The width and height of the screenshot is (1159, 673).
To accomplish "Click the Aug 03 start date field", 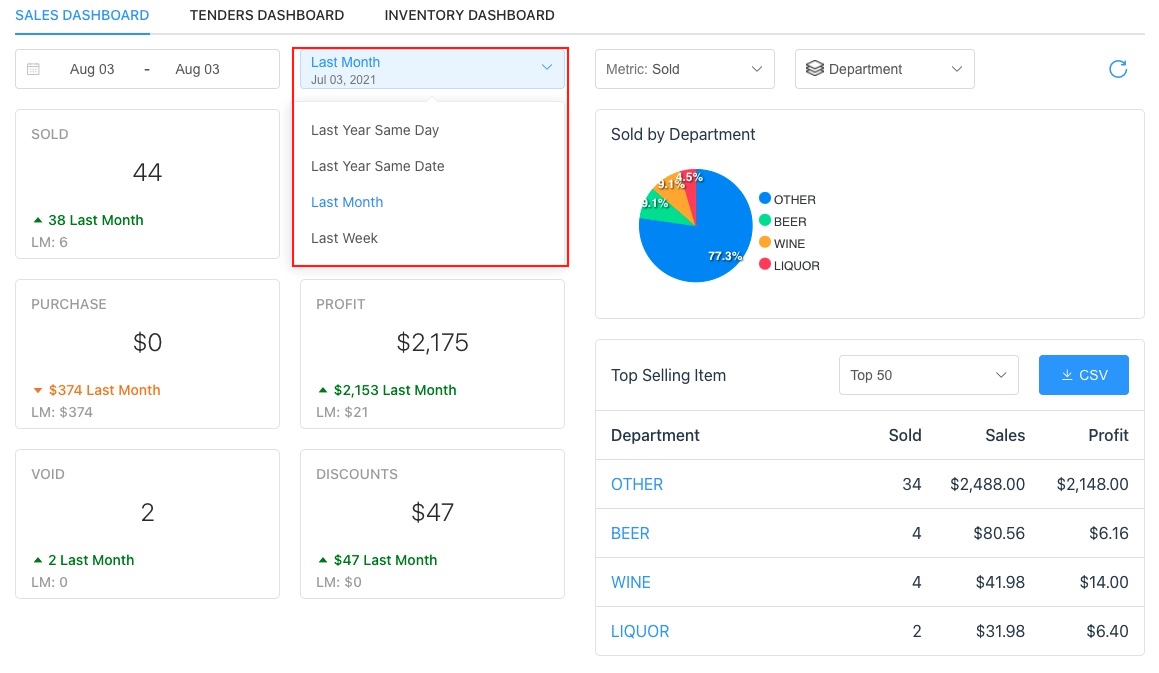I will (92, 69).
